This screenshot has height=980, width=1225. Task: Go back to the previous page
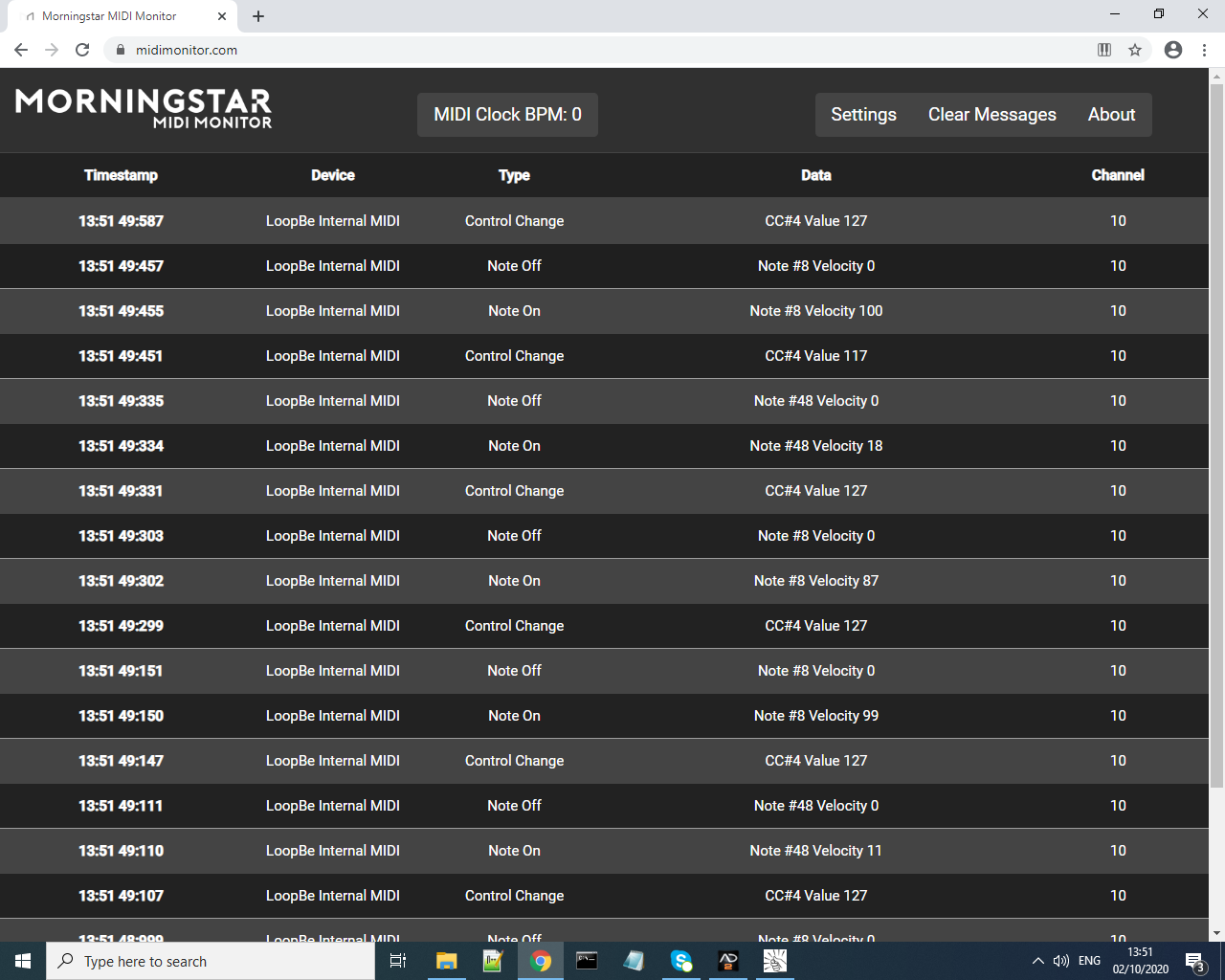coord(21,50)
